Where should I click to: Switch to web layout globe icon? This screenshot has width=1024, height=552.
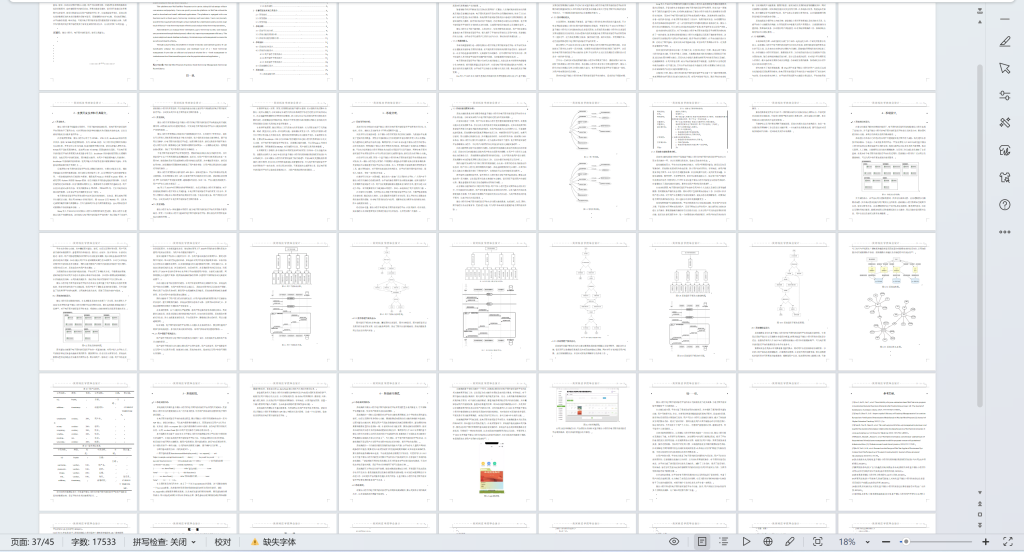768,542
